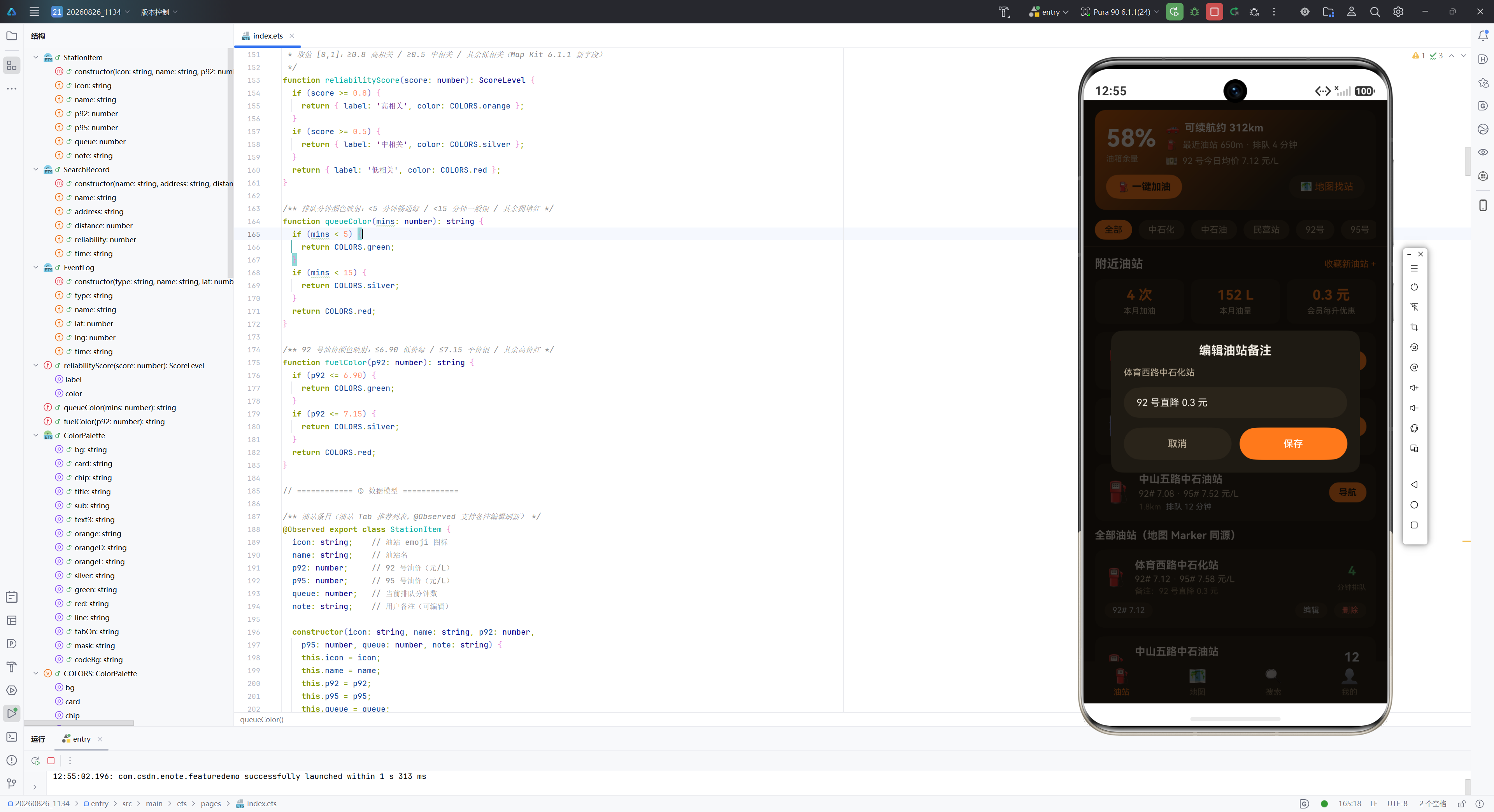Click the note input field 92 号直降 0.3 元

coord(1235,402)
